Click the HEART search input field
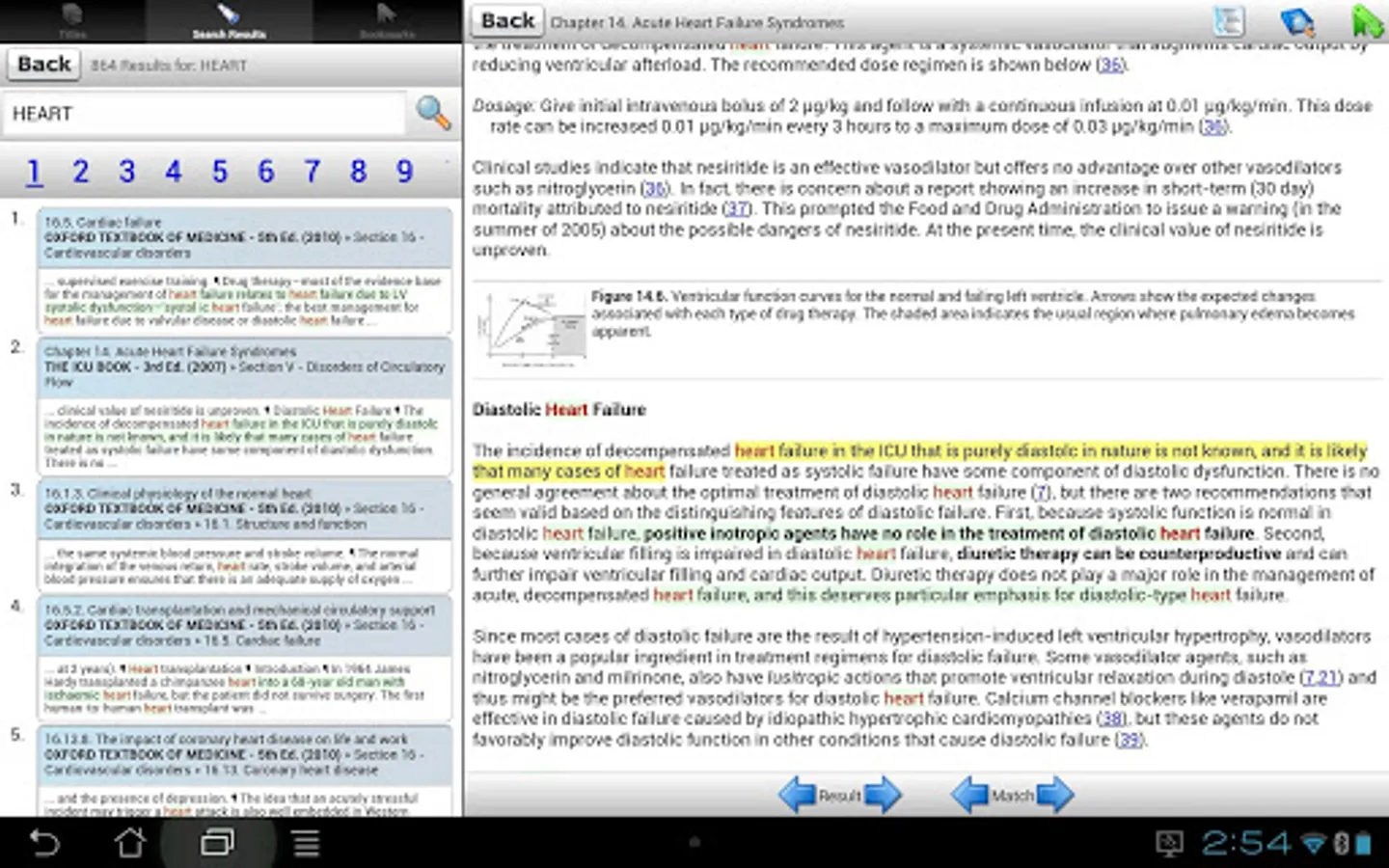Screen dimensions: 1389x868 (x=204, y=114)
